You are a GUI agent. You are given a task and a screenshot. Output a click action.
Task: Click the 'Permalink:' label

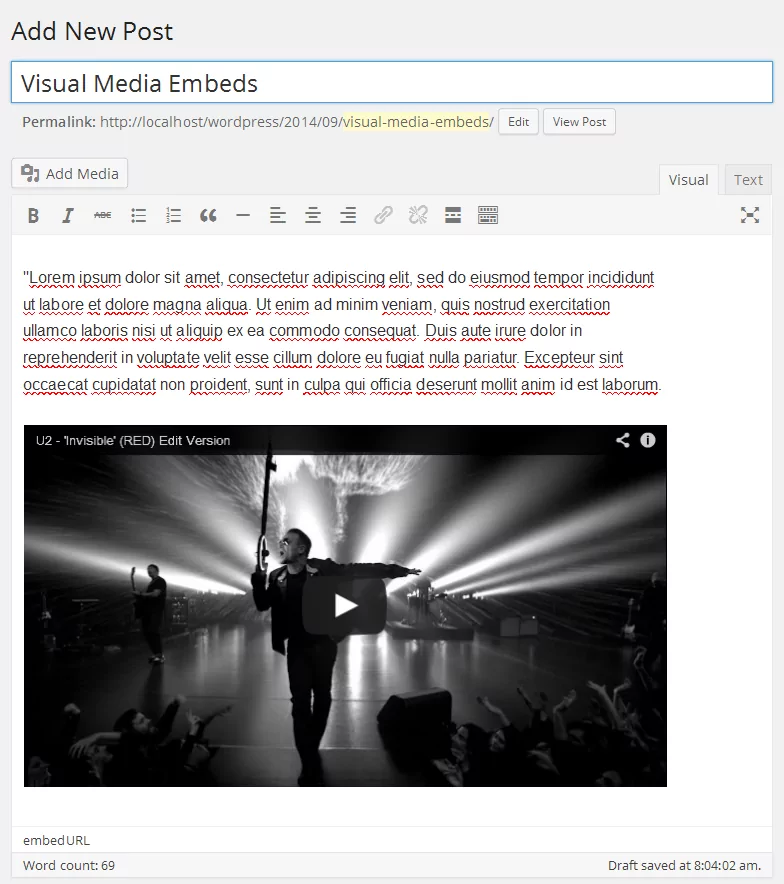tap(59, 122)
